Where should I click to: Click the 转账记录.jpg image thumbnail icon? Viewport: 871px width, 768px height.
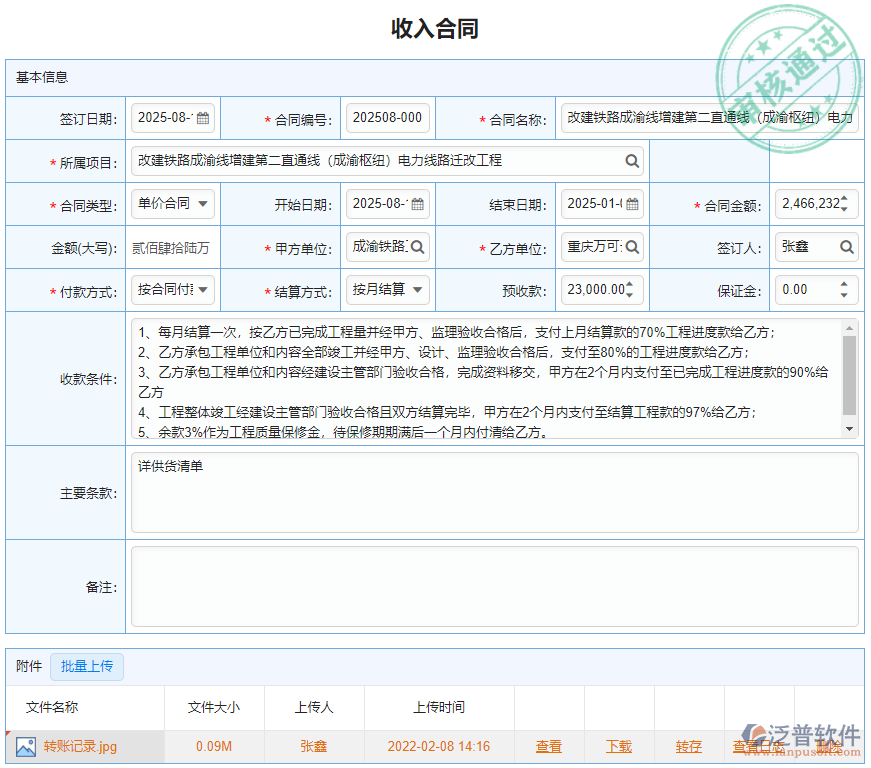click(x=26, y=746)
